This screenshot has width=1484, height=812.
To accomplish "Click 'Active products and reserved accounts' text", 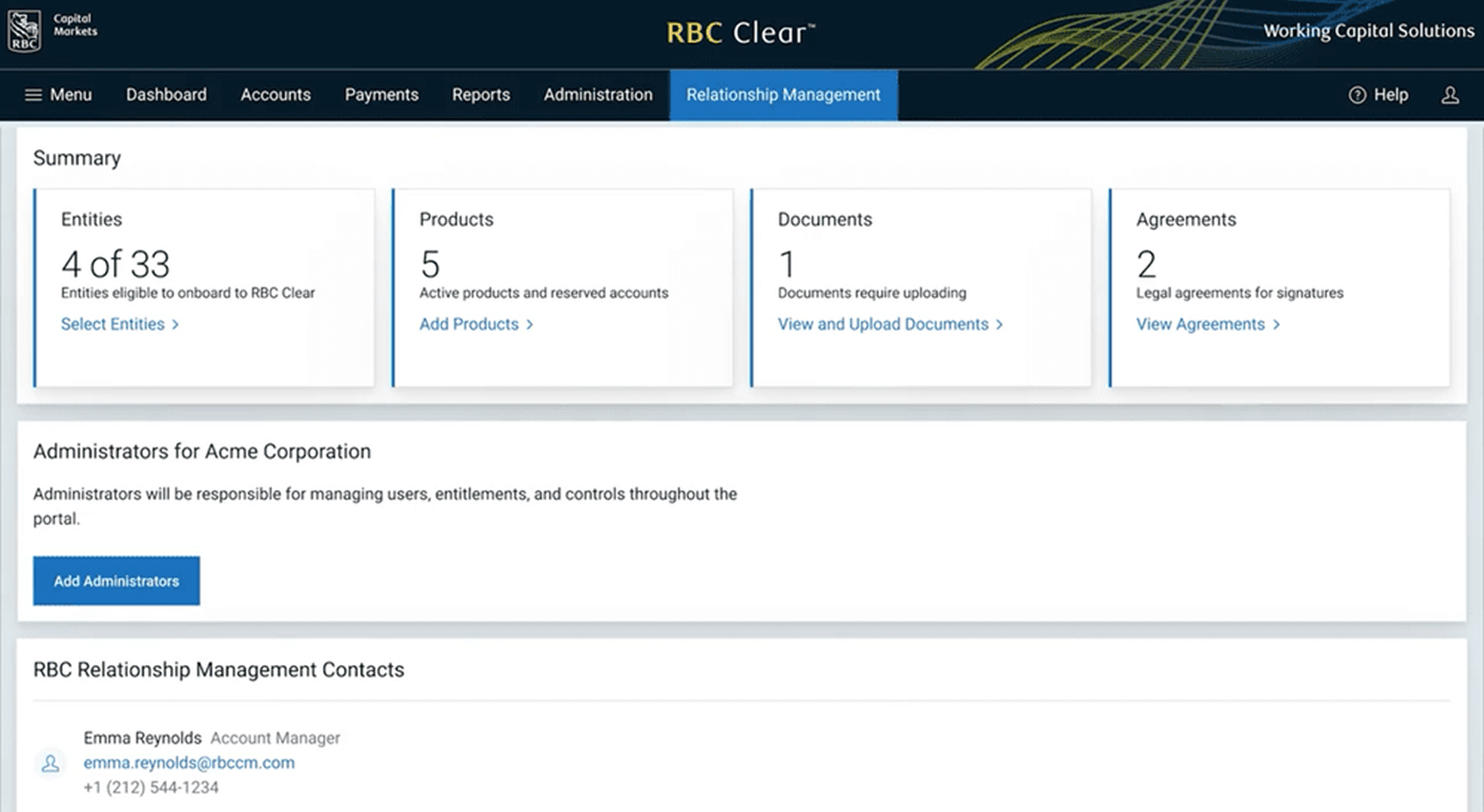I will pyautogui.click(x=544, y=293).
